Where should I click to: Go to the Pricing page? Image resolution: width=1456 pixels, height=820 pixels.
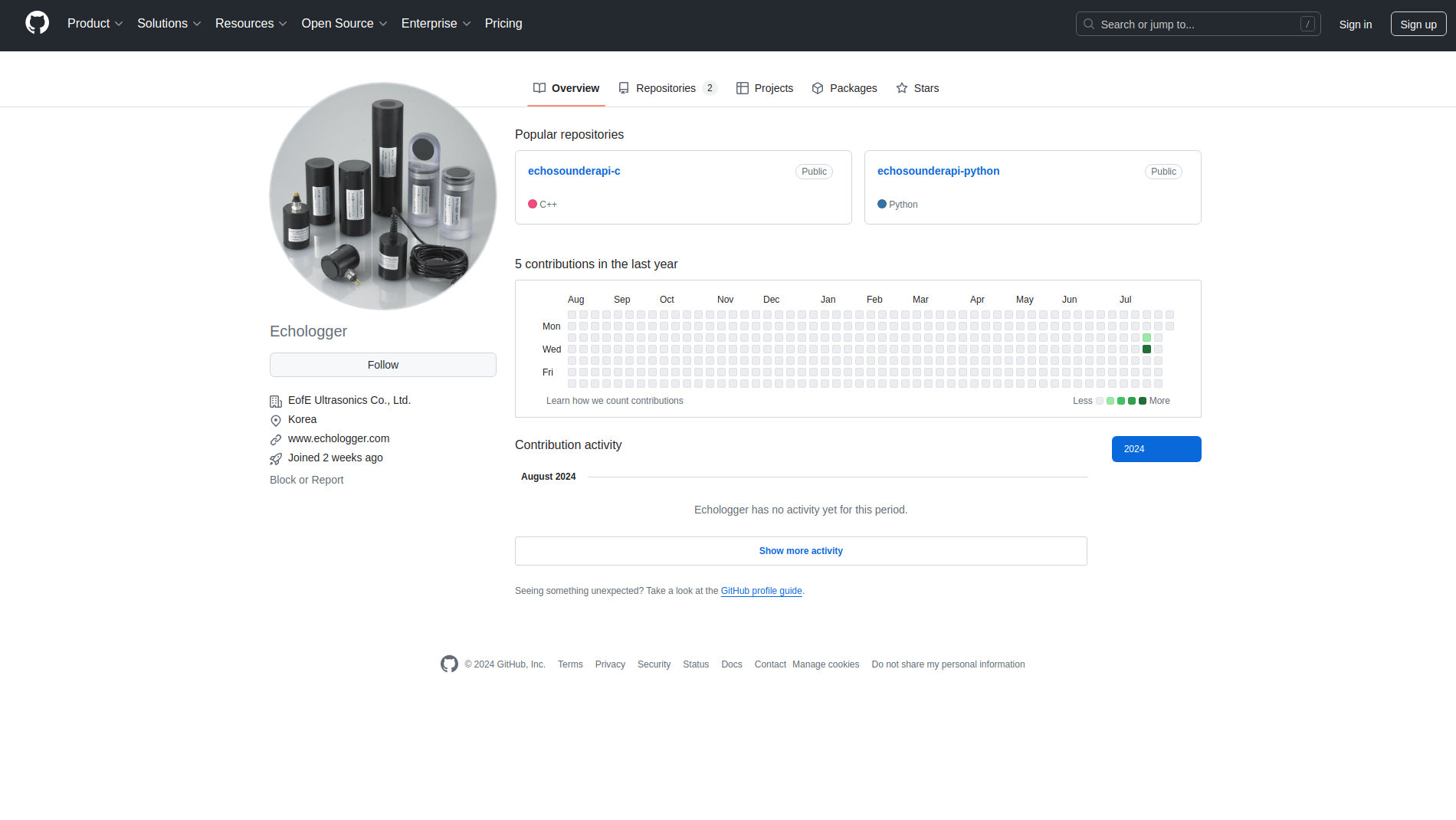click(x=503, y=24)
